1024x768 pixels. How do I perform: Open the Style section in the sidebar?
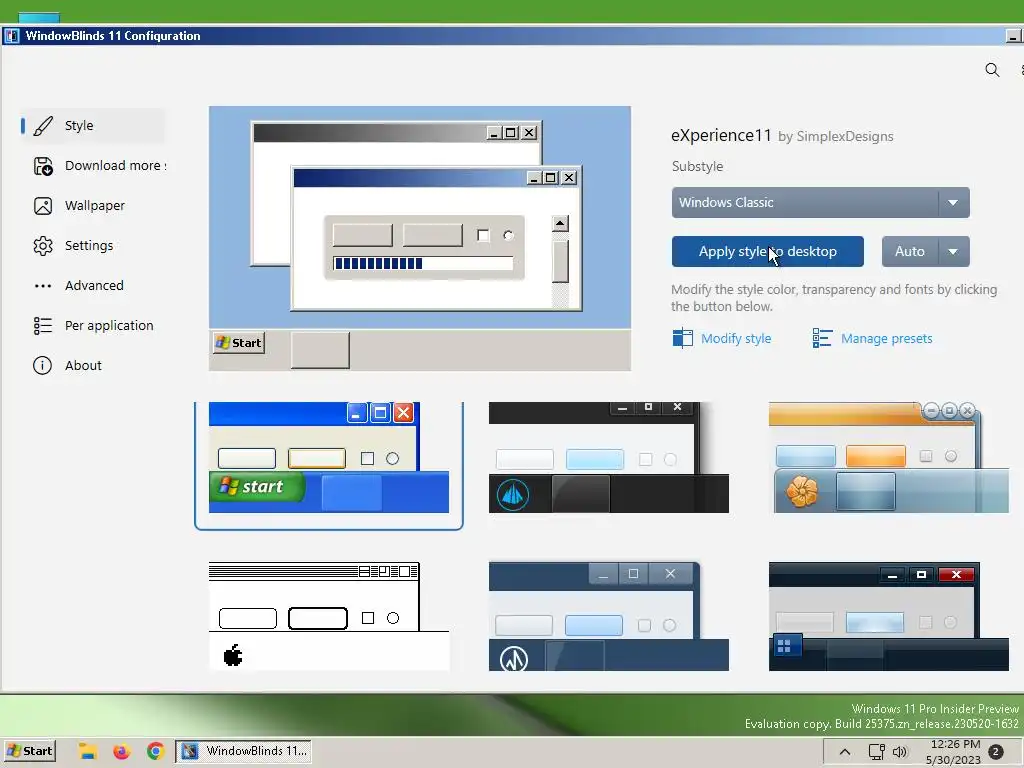pyautogui.click(x=93, y=125)
